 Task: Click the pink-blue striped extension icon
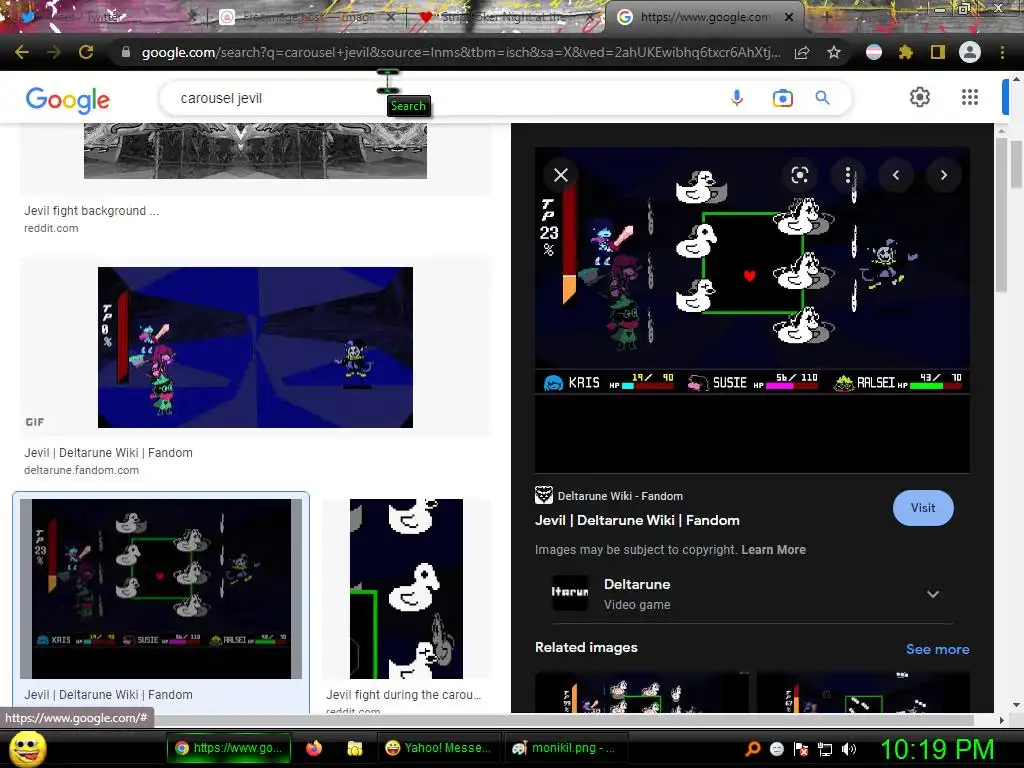click(x=874, y=52)
